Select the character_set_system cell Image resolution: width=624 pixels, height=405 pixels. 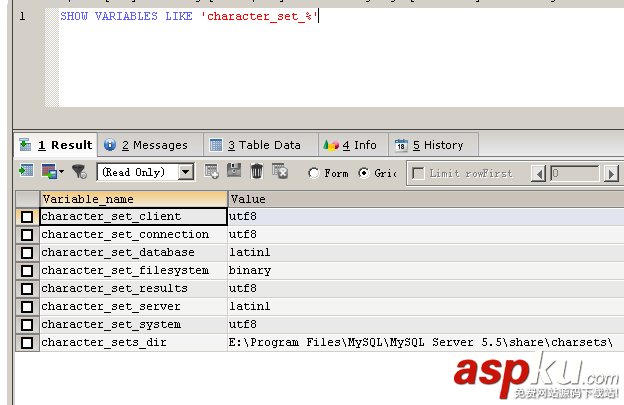tap(134, 324)
